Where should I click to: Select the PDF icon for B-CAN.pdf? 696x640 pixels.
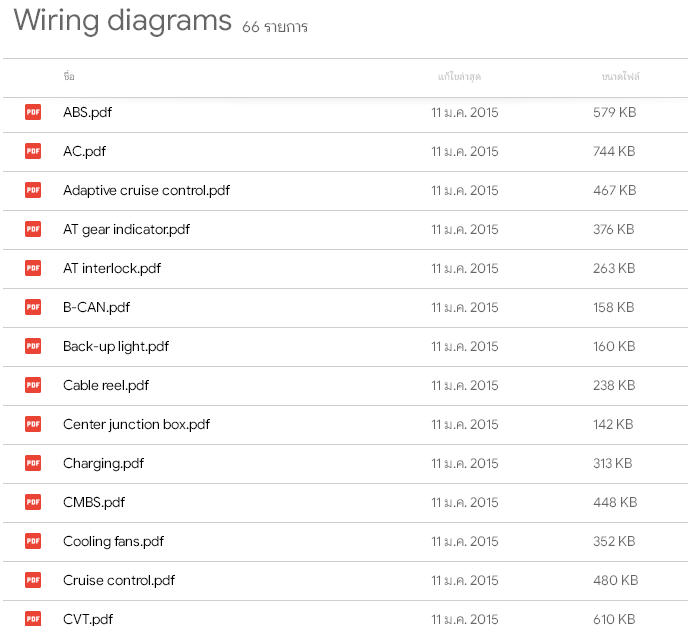click(x=33, y=307)
